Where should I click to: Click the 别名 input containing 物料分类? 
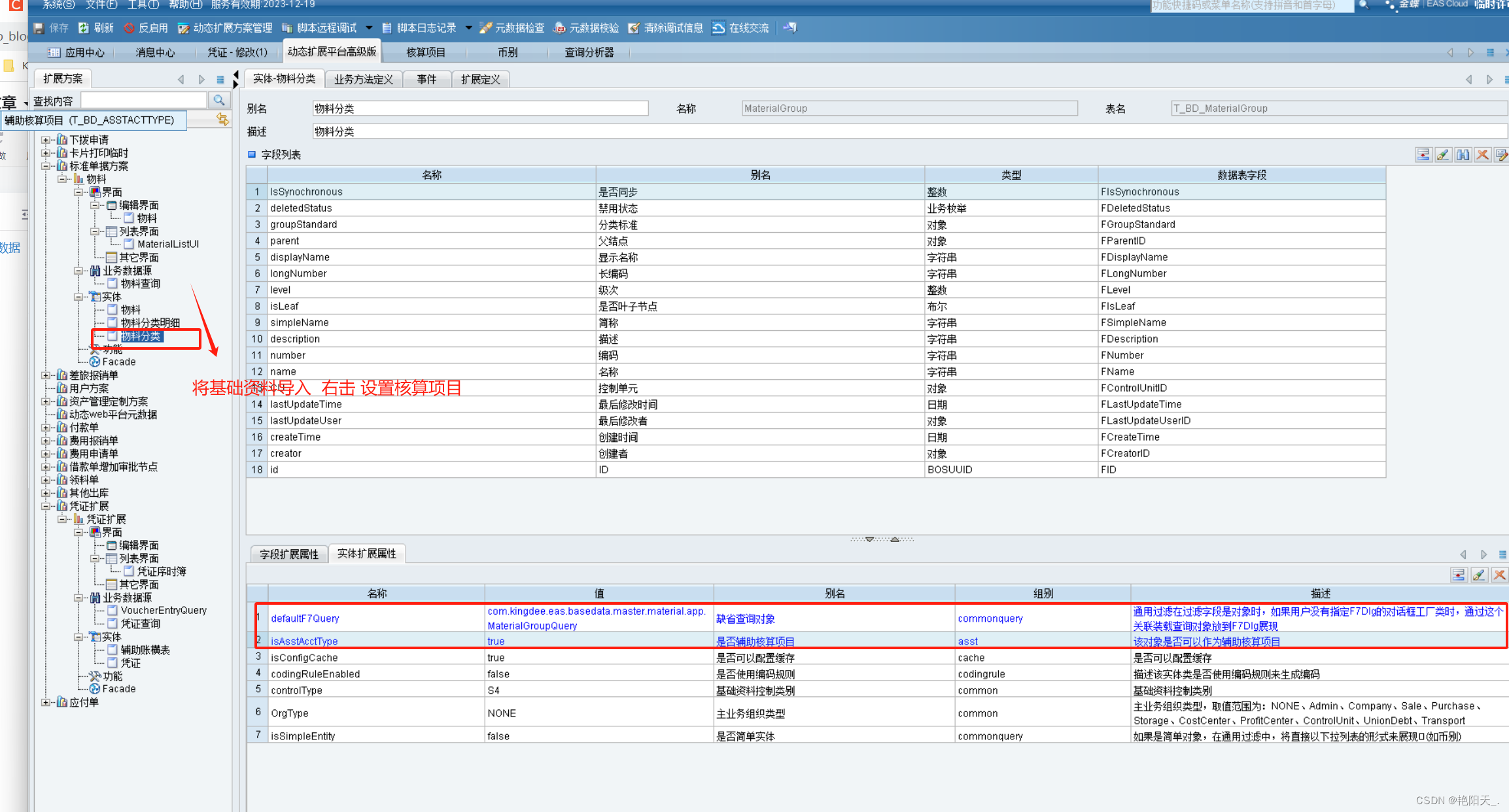[x=481, y=109]
